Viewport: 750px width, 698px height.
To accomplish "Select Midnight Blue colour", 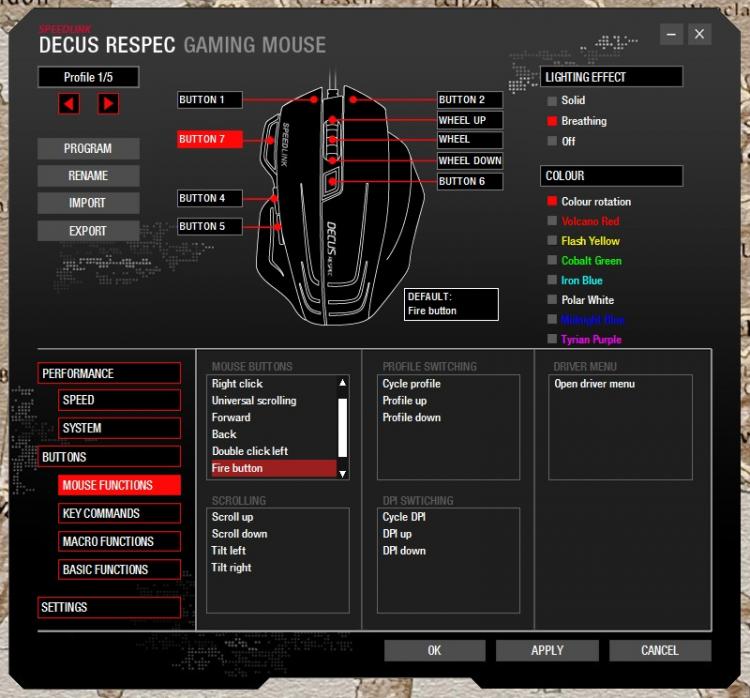I will click(586, 320).
